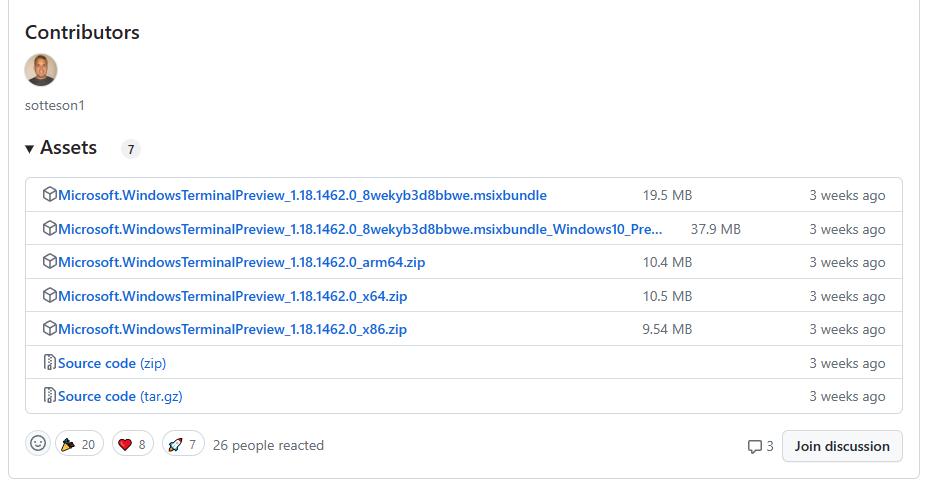Click package icon beside Windows10_Pre... asset
This screenshot has width=930, height=504.
[x=50, y=228]
